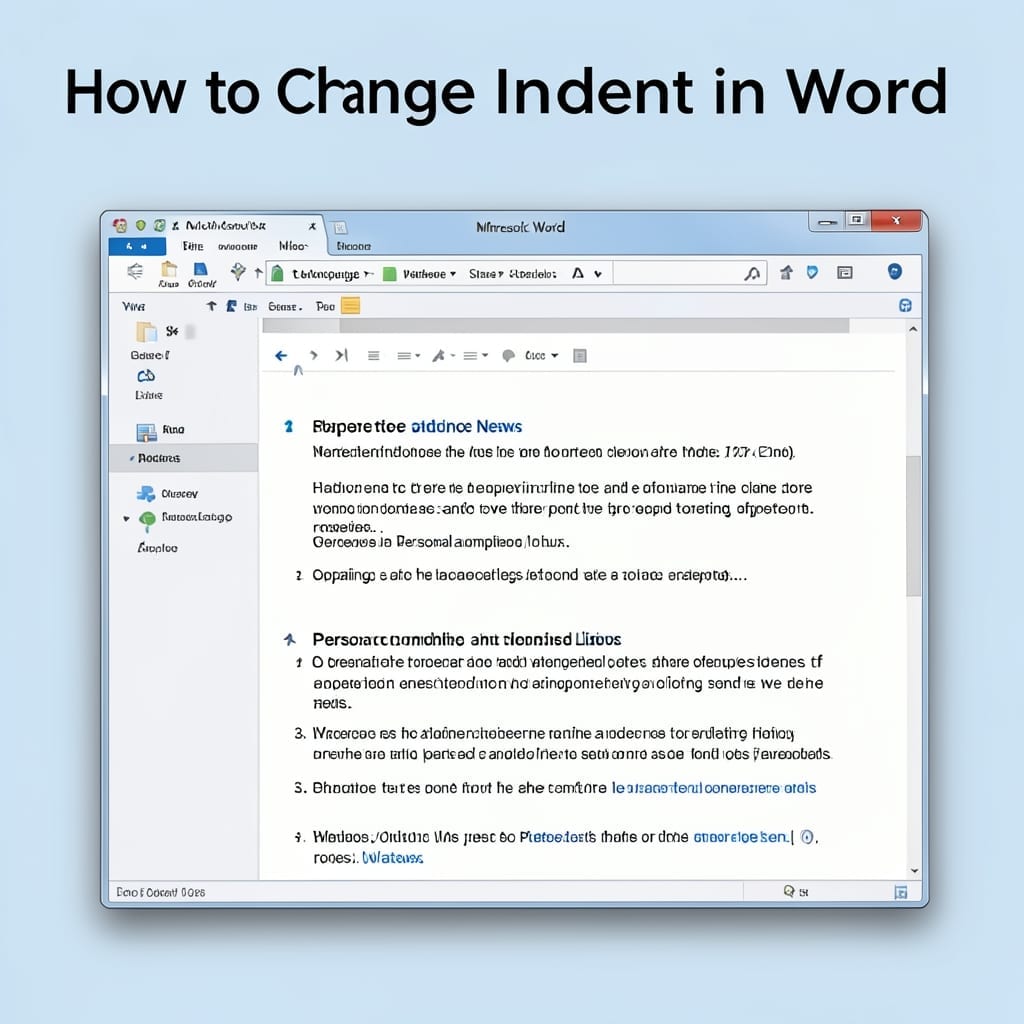Click the blue shield icon right of search
This screenshot has height=1024, width=1024.
coord(812,272)
